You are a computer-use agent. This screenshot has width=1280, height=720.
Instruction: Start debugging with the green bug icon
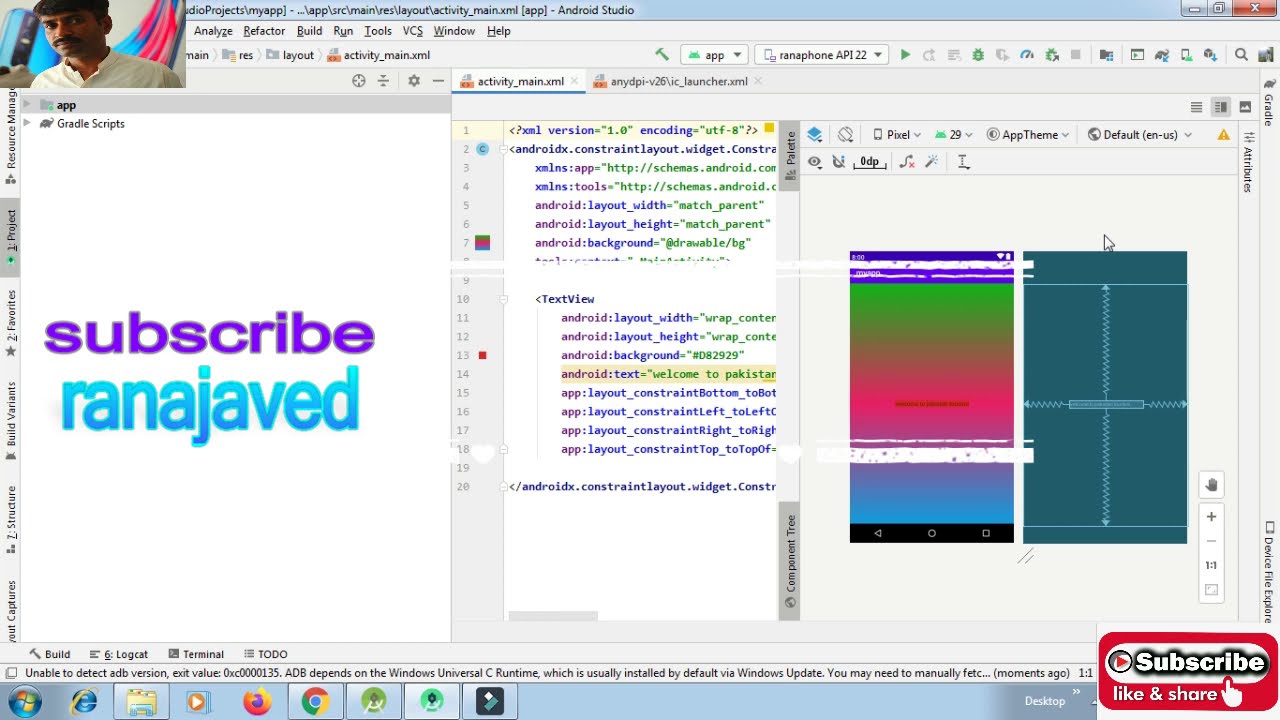coord(978,55)
